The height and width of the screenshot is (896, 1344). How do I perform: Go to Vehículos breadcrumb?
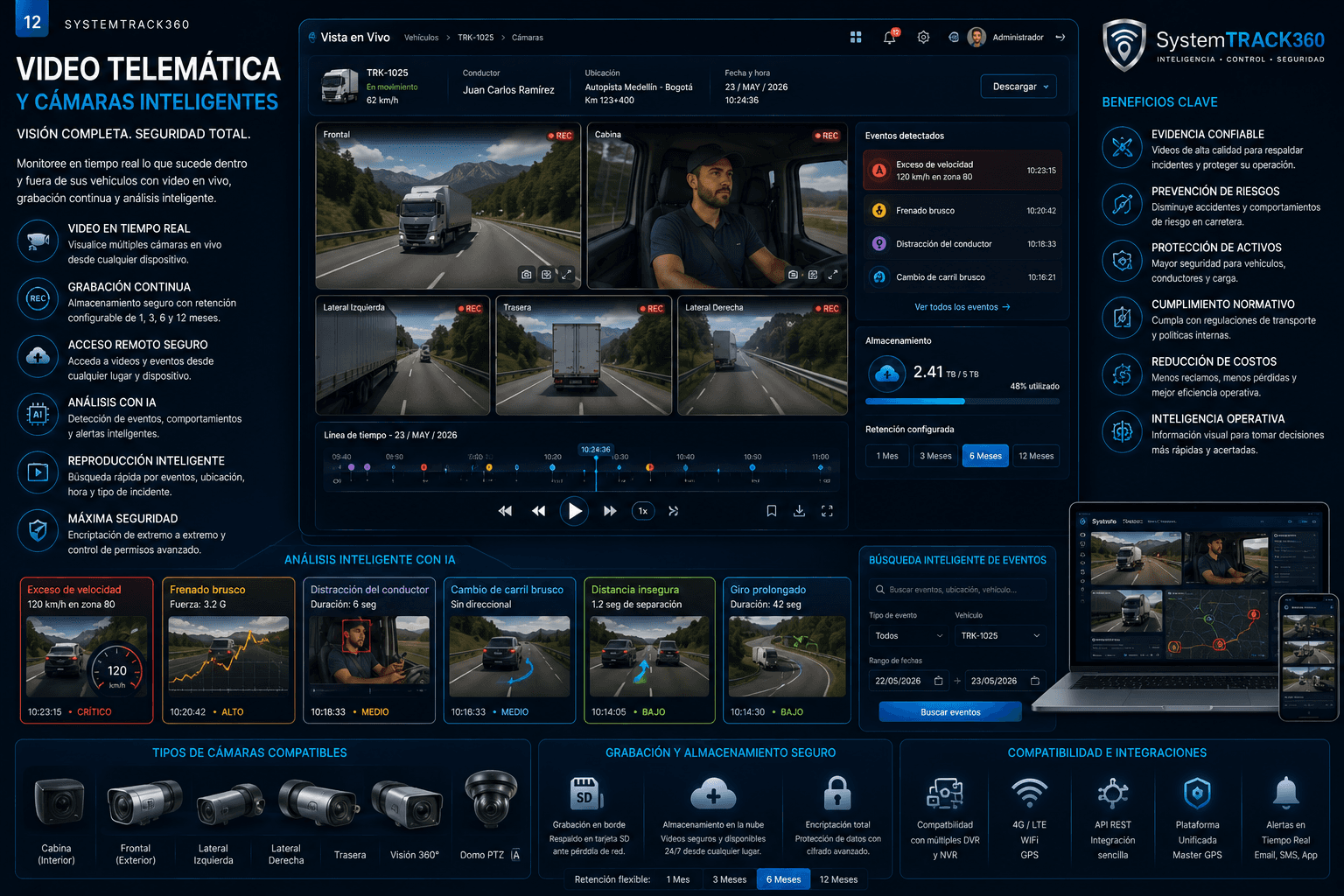pyautogui.click(x=421, y=38)
